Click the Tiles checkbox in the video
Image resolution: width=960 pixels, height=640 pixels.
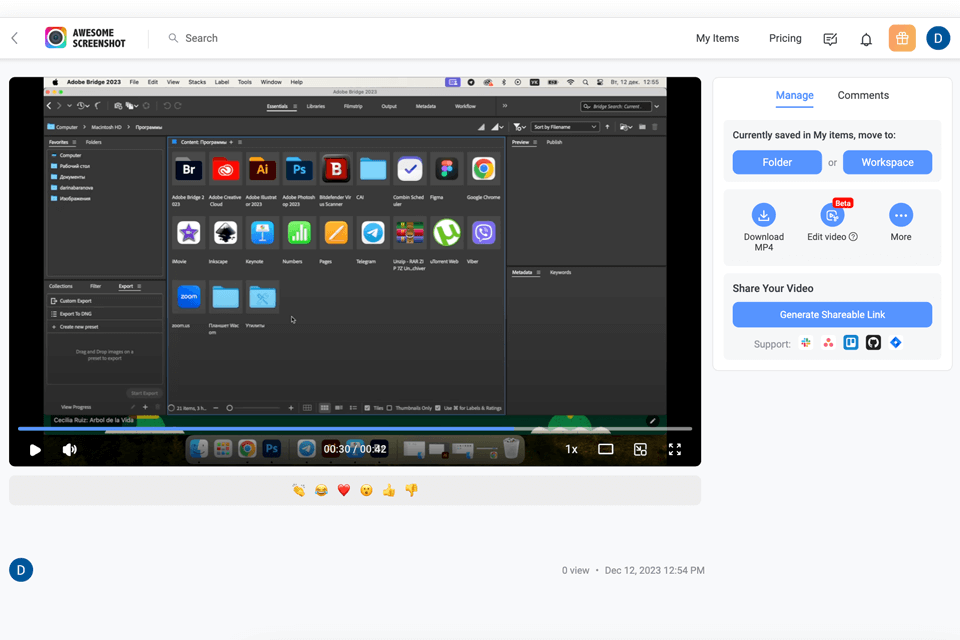(367, 408)
